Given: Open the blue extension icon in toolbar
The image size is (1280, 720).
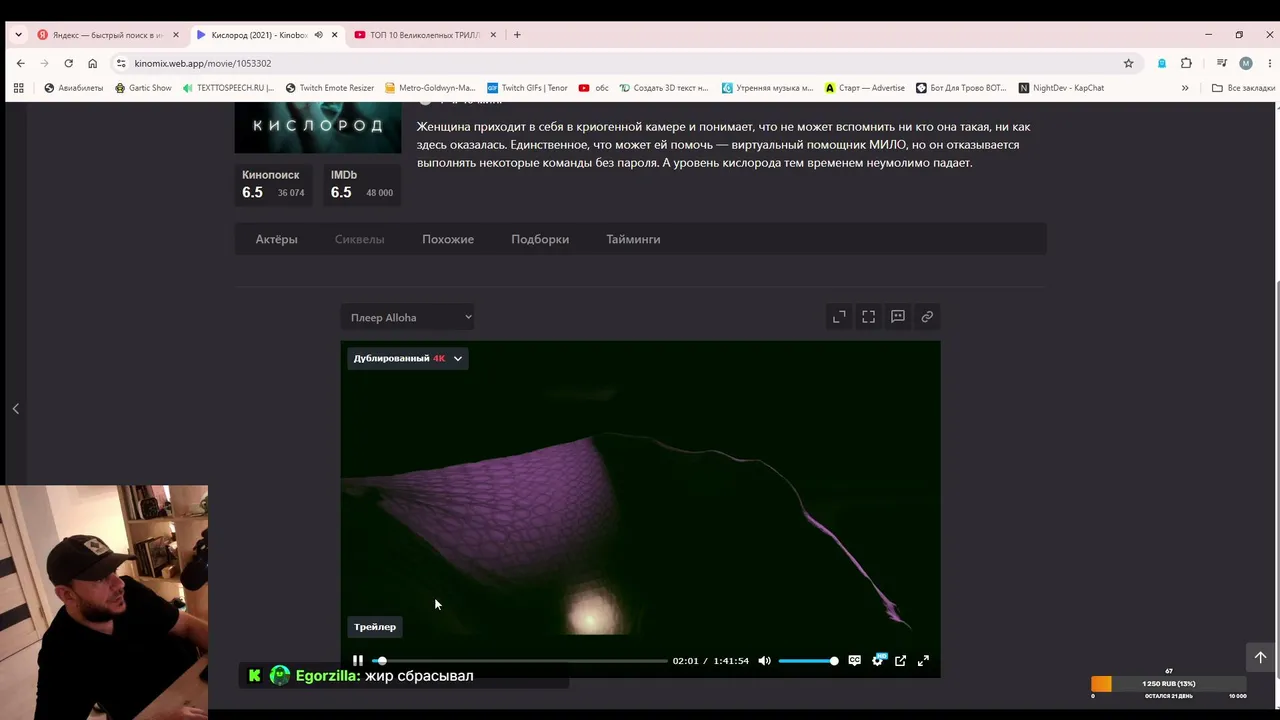Looking at the screenshot, I should [1161, 63].
